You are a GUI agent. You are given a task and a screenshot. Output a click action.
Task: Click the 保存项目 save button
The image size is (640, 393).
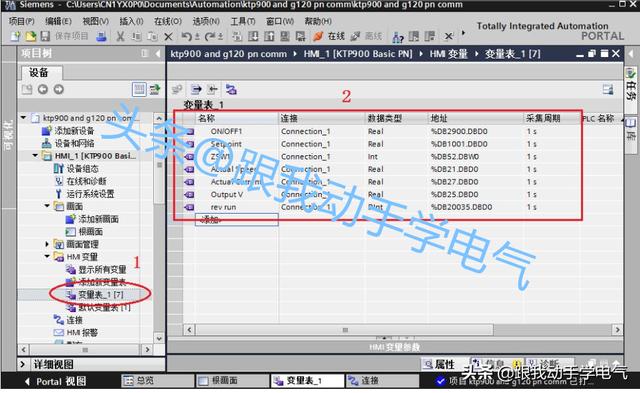point(64,36)
